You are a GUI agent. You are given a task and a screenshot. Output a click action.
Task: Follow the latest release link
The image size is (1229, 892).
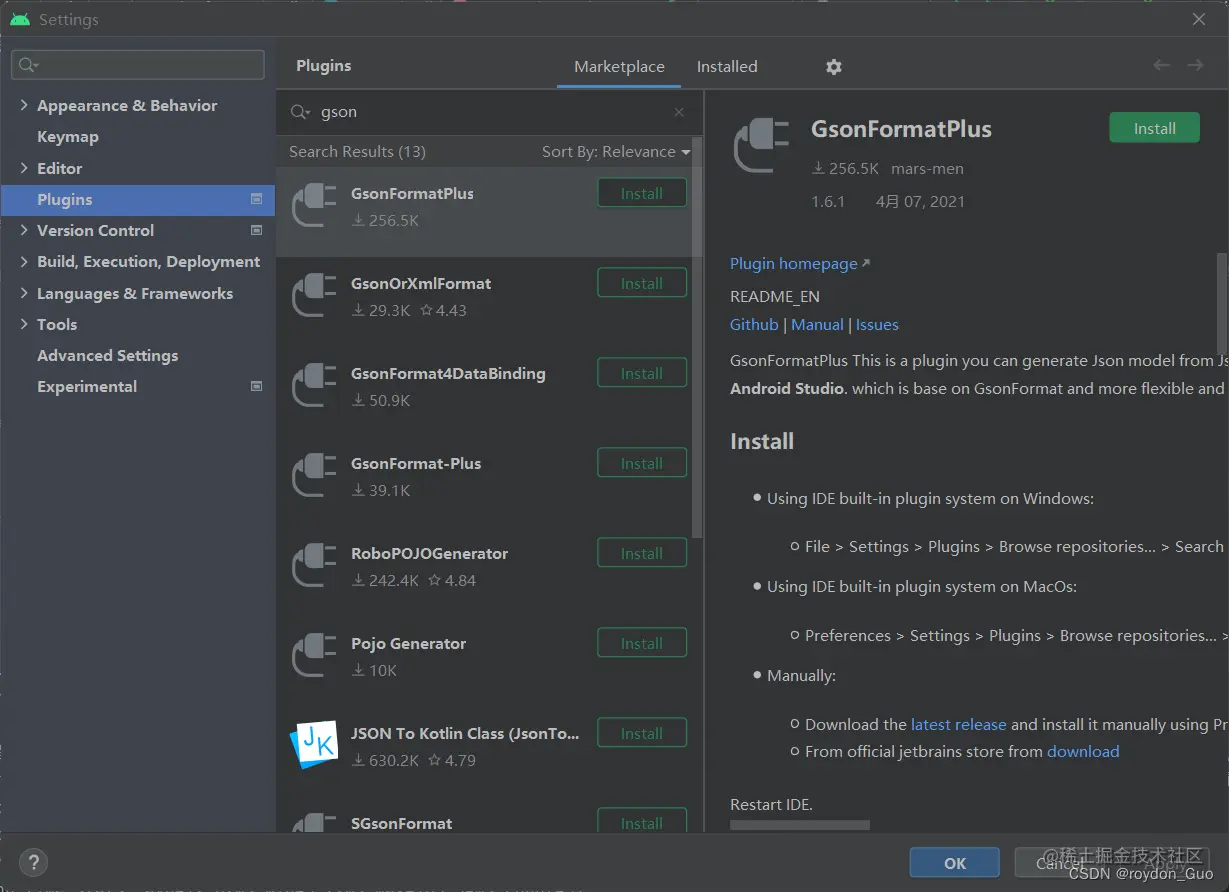point(958,724)
